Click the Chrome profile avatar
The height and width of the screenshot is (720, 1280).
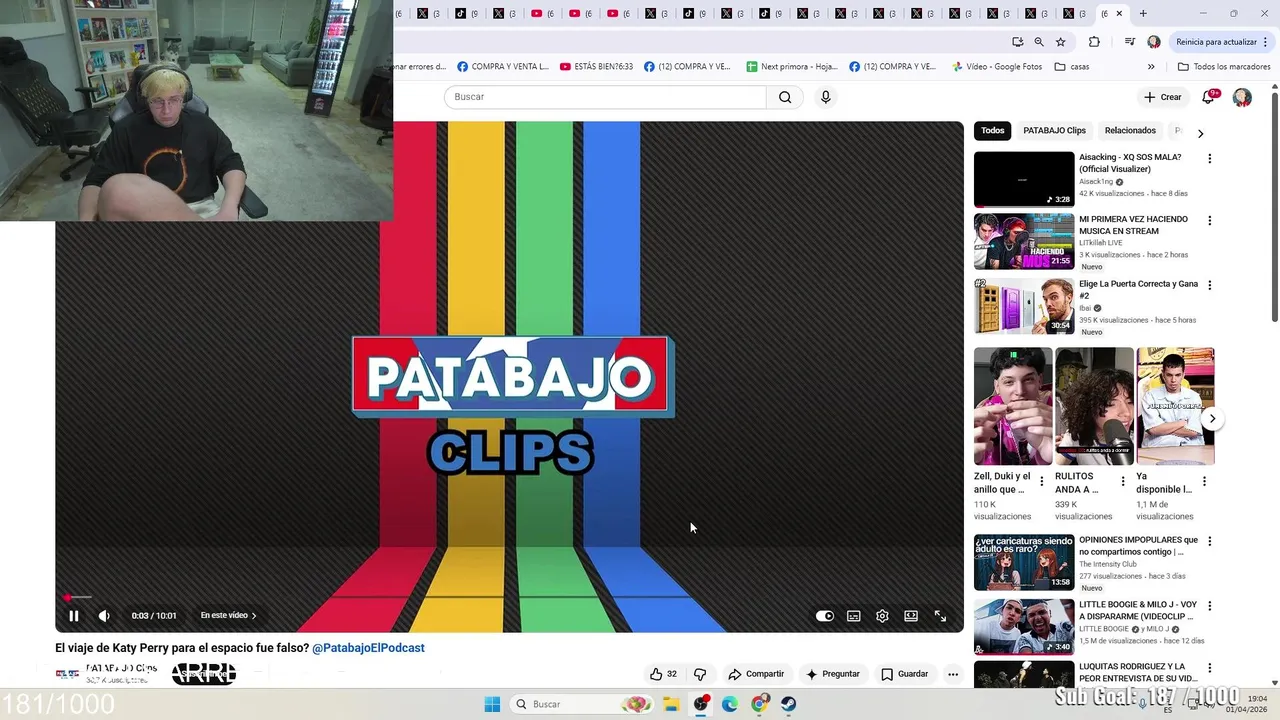click(1154, 42)
